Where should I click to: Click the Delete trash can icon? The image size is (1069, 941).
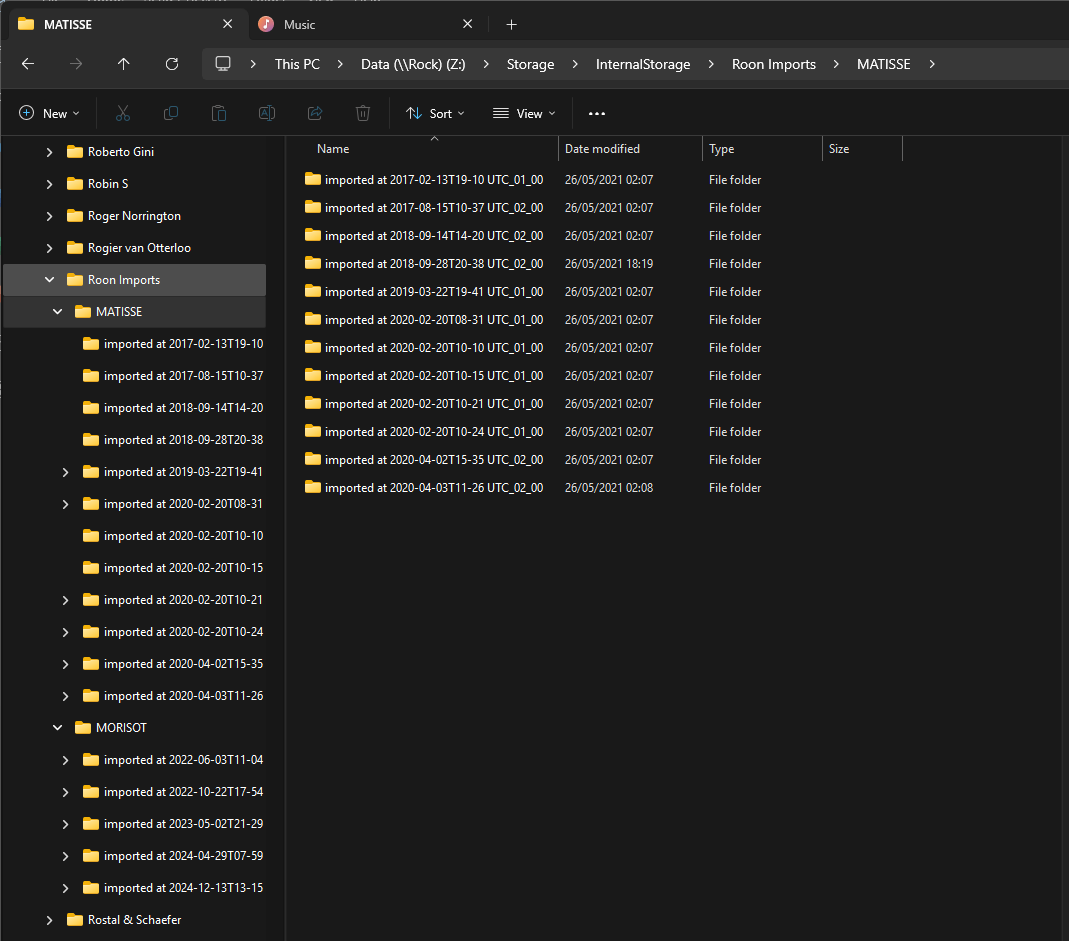click(363, 113)
